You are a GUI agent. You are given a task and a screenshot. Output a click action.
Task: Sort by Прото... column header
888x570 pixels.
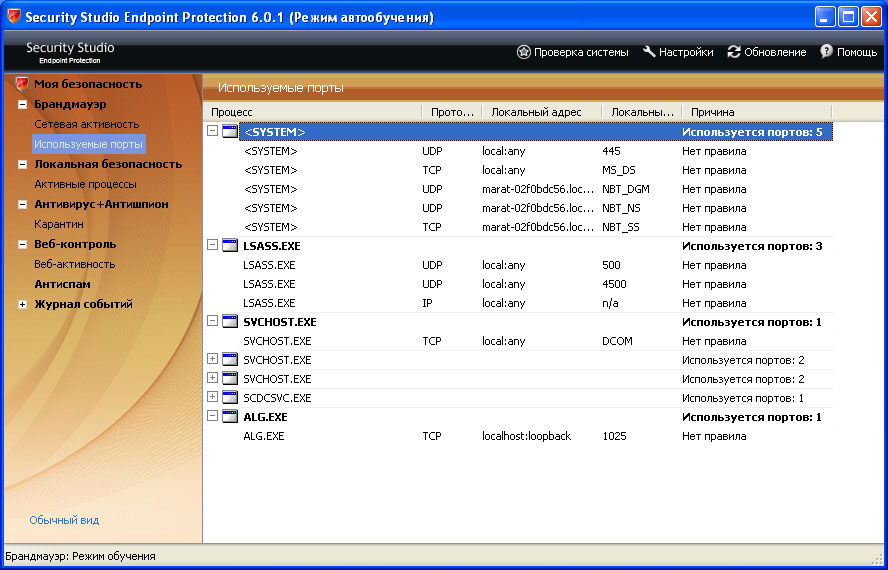[x=452, y=112]
